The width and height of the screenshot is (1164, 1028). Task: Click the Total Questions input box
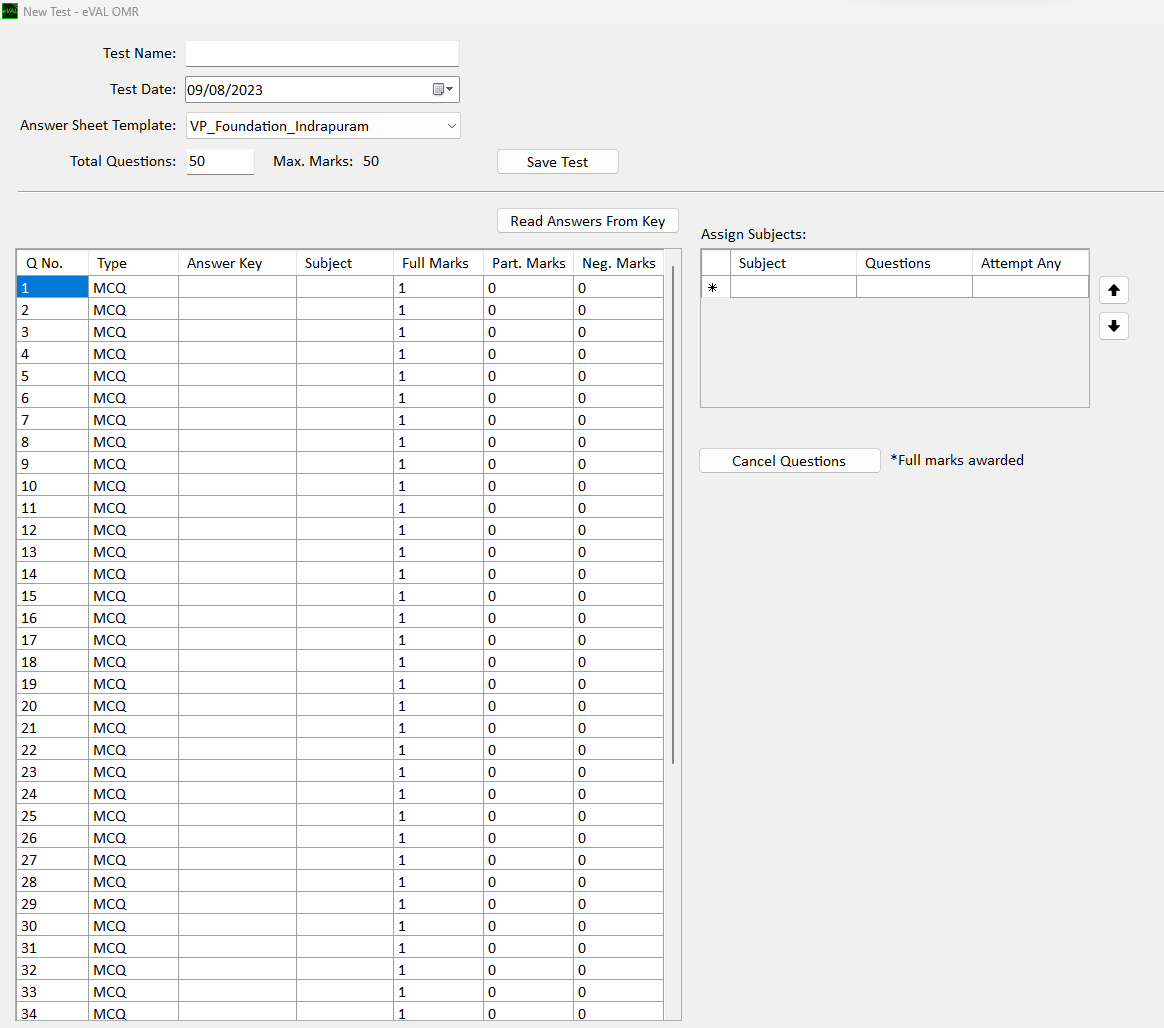coord(220,161)
